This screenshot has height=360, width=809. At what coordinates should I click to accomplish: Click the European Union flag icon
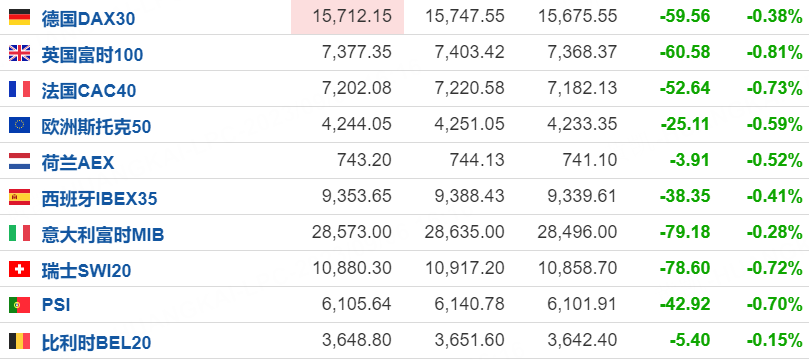[x=20, y=125]
